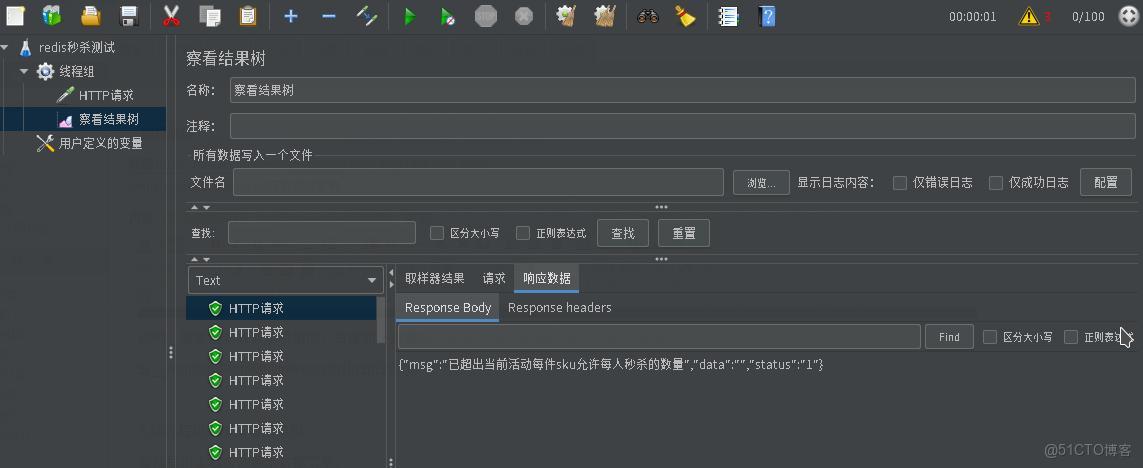
Task: Click the 配置 configure button
Action: [x=1106, y=182]
